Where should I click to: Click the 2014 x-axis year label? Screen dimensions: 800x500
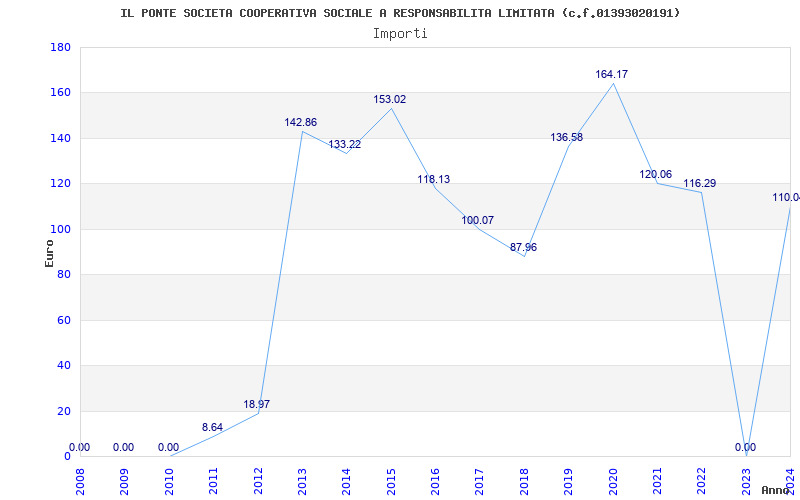[x=347, y=481]
